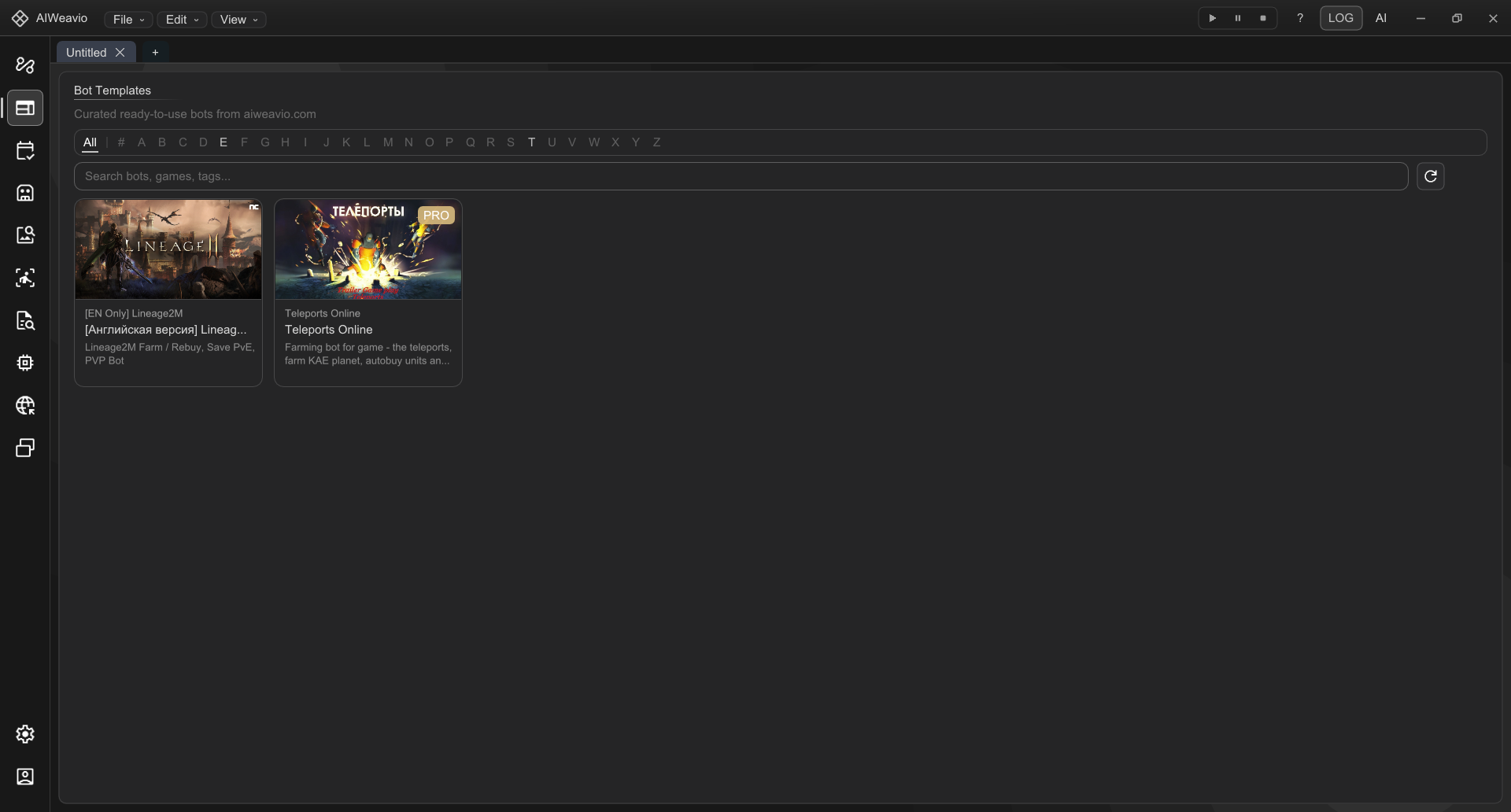Open the AI assistant button
Screen dimensions: 1511x812
1381,18
